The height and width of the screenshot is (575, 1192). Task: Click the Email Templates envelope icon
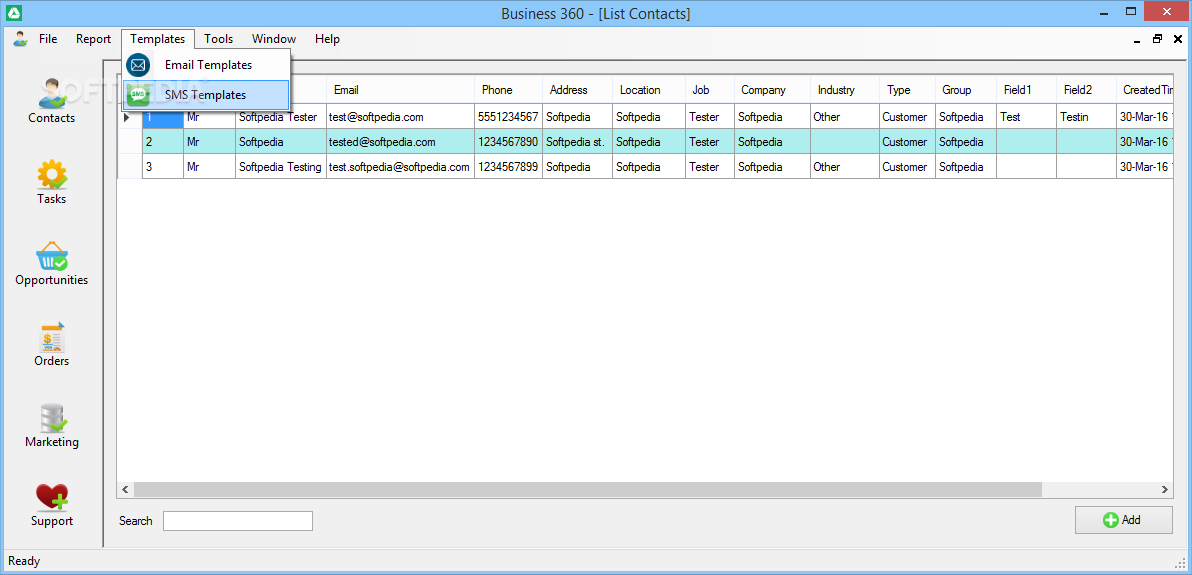coord(138,65)
